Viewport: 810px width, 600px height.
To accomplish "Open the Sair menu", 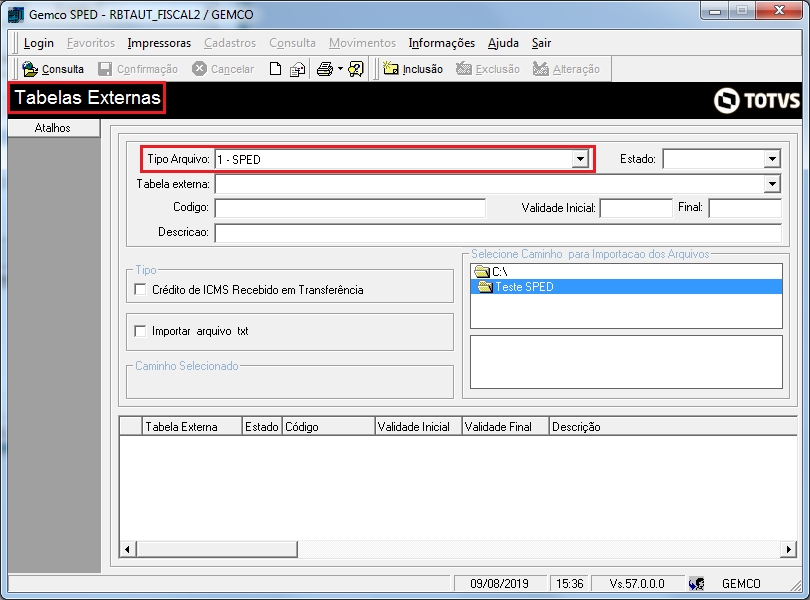I will click(x=541, y=43).
